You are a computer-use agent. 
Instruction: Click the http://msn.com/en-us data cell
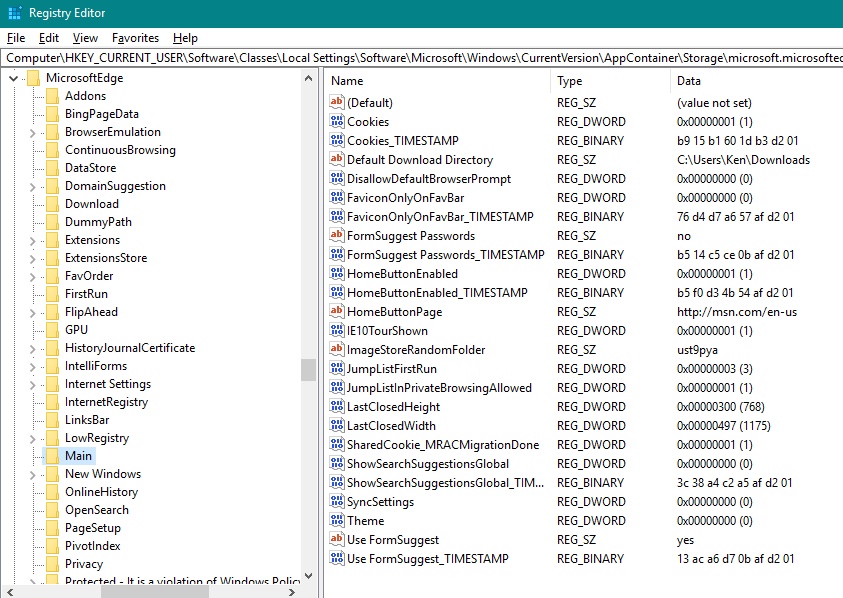tap(737, 312)
